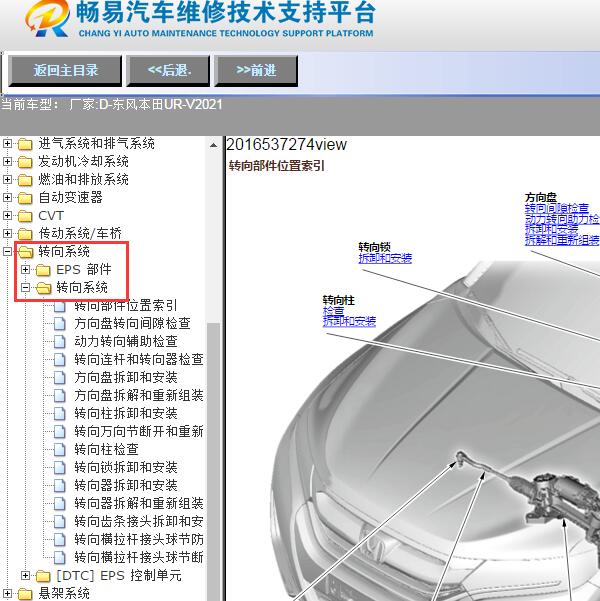The width and height of the screenshot is (600, 601).
Task: Click the 返回主目录 button
Action: 65,71
